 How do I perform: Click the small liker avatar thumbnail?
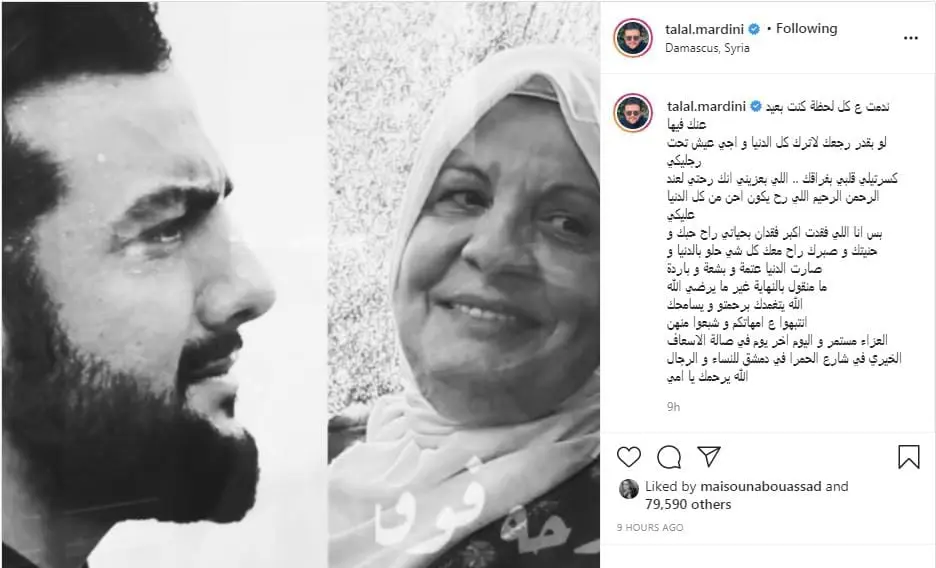[x=629, y=489]
